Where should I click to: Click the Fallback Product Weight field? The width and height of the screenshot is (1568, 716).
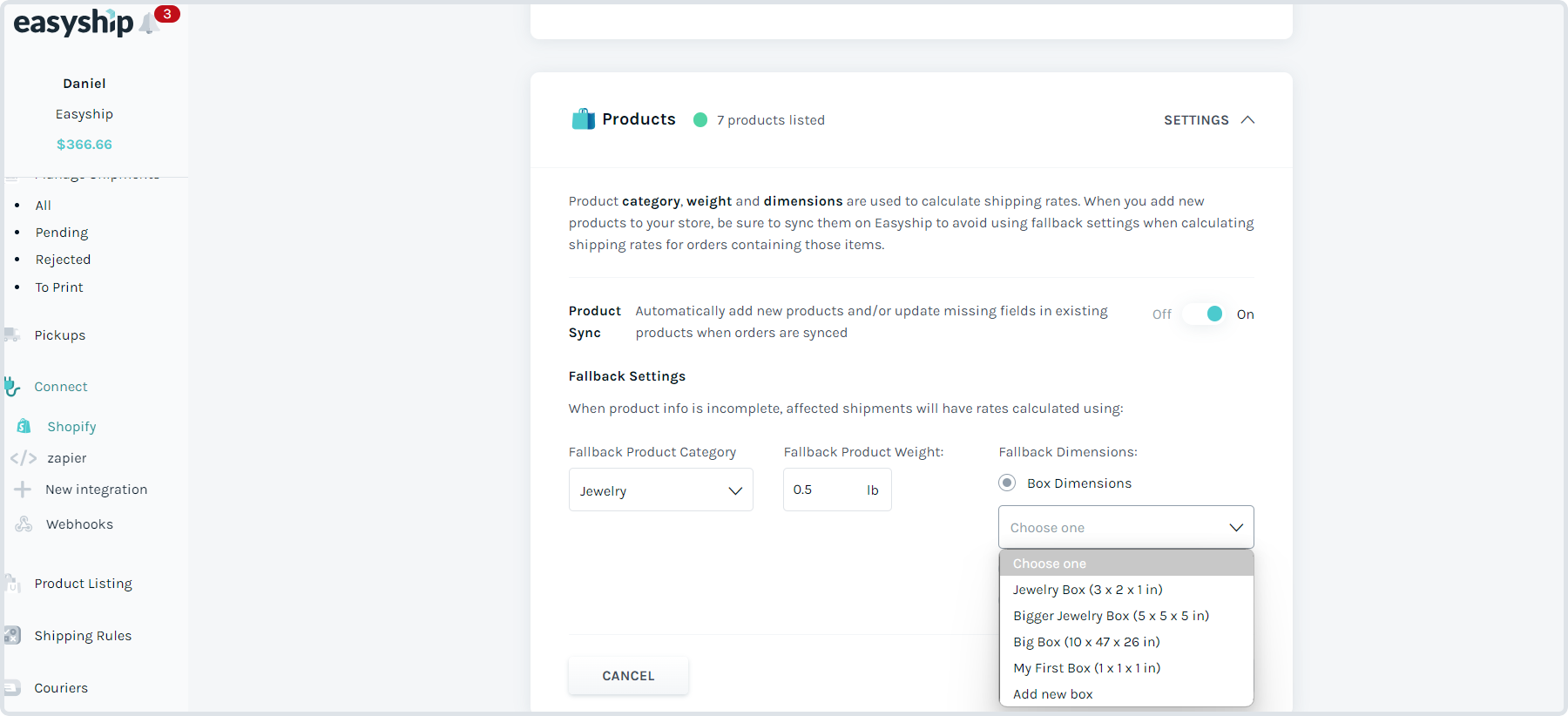(x=824, y=490)
